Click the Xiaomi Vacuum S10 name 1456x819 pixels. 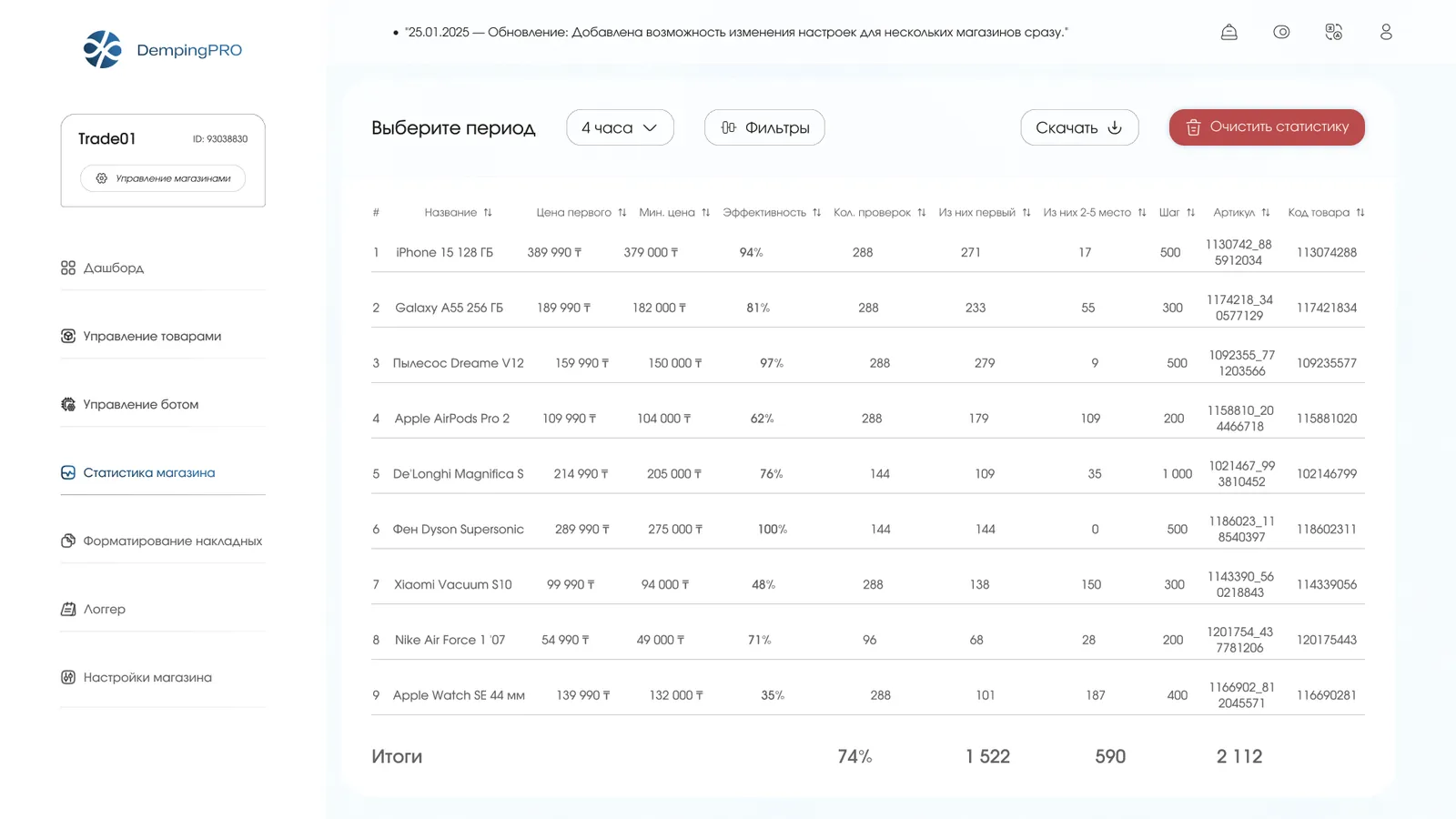coord(452,584)
